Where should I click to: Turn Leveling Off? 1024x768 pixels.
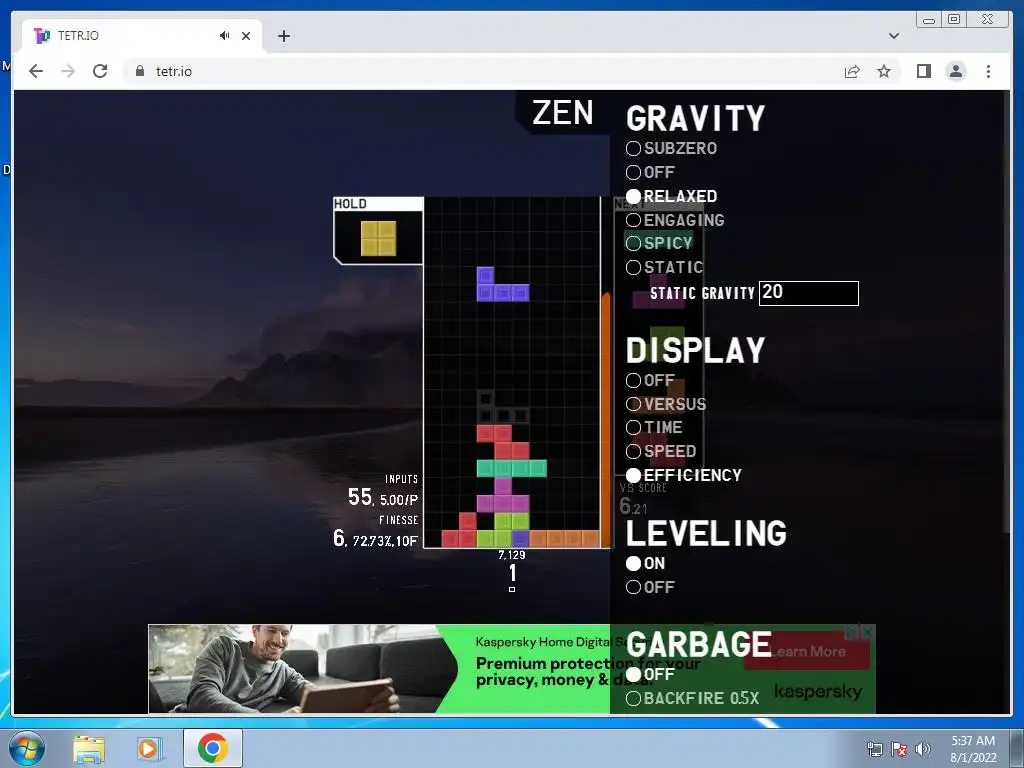(650, 587)
